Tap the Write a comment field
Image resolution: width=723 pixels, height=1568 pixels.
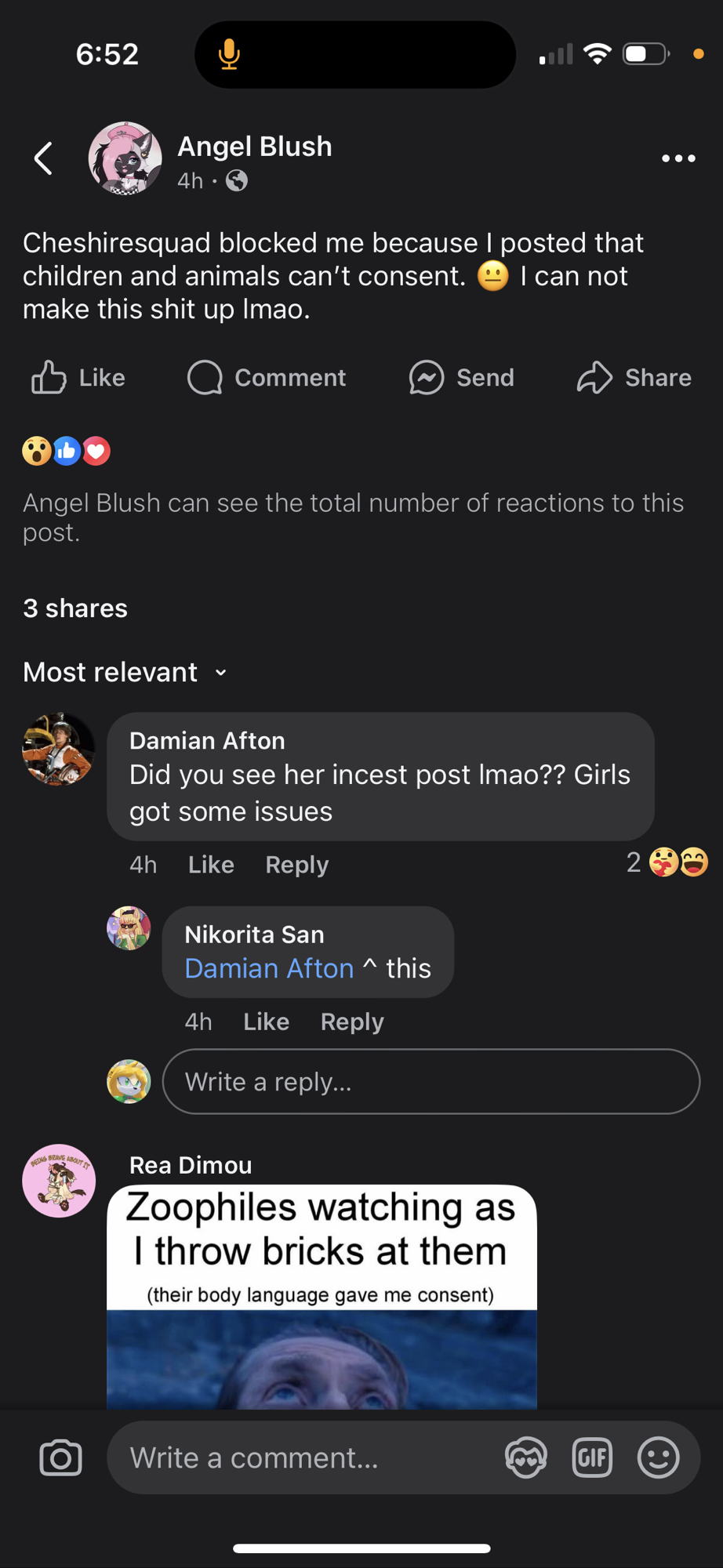click(306, 1458)
